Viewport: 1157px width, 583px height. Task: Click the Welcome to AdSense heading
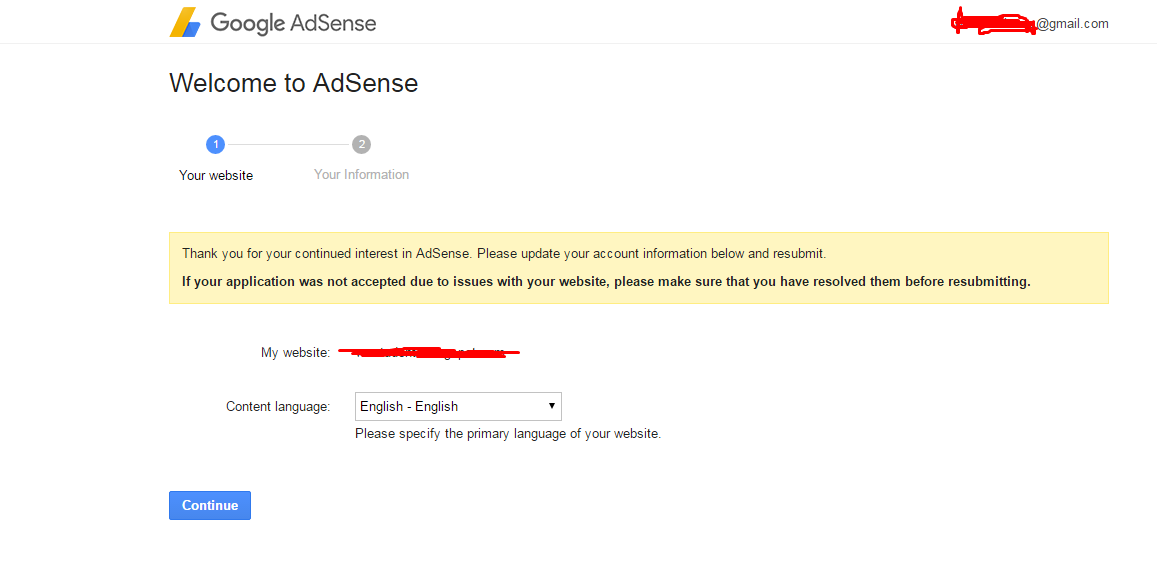click(x=293, y=83)
